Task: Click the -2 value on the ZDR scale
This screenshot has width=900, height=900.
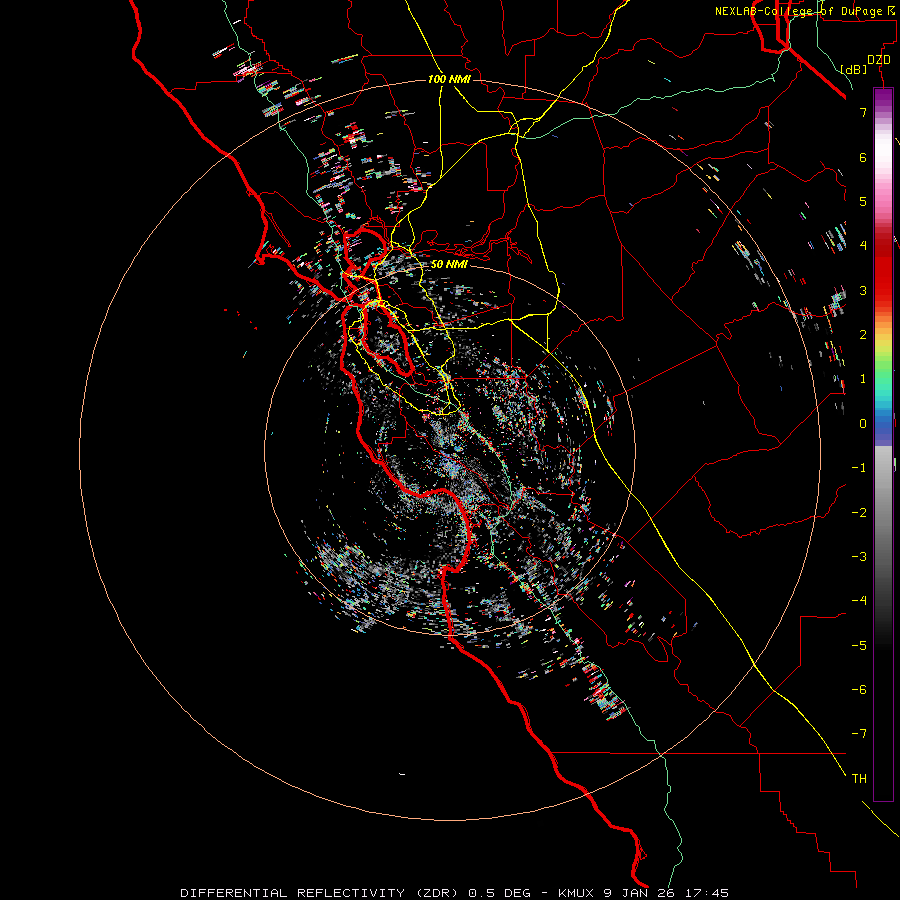Action: coord(859,513)
